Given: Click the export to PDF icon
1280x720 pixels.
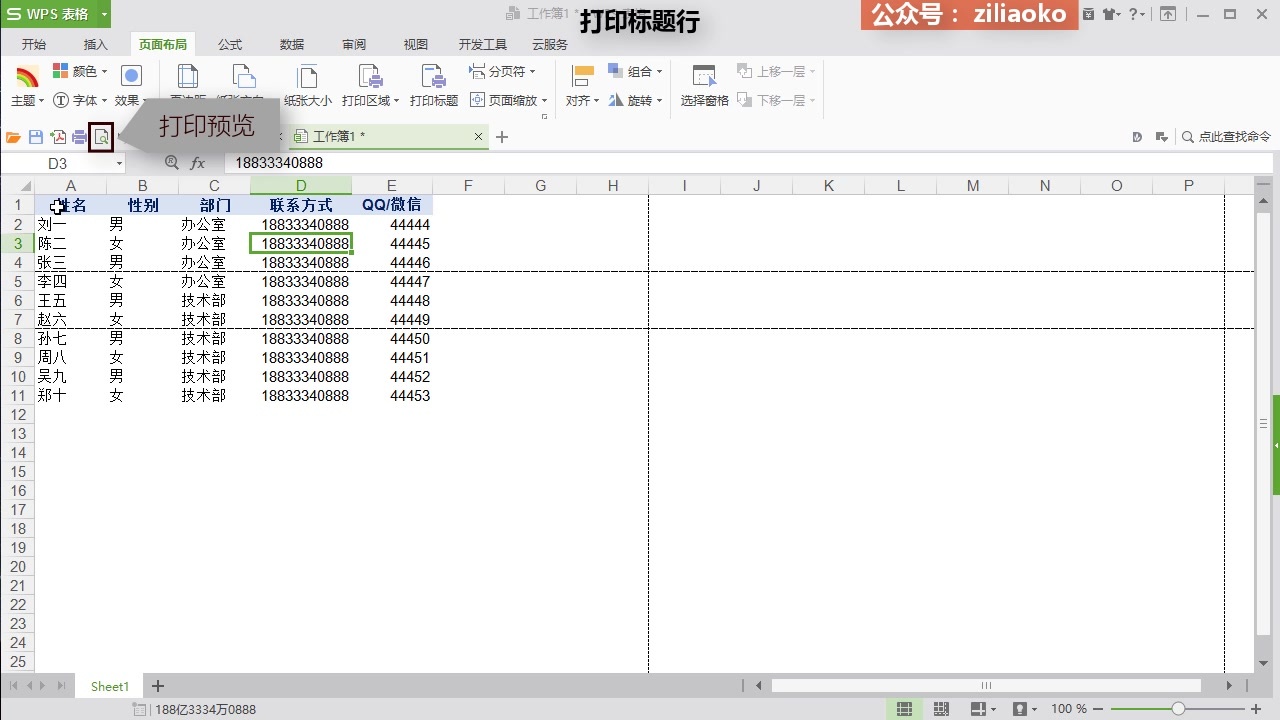Looking at the screenshot, I should click(58, 137).
